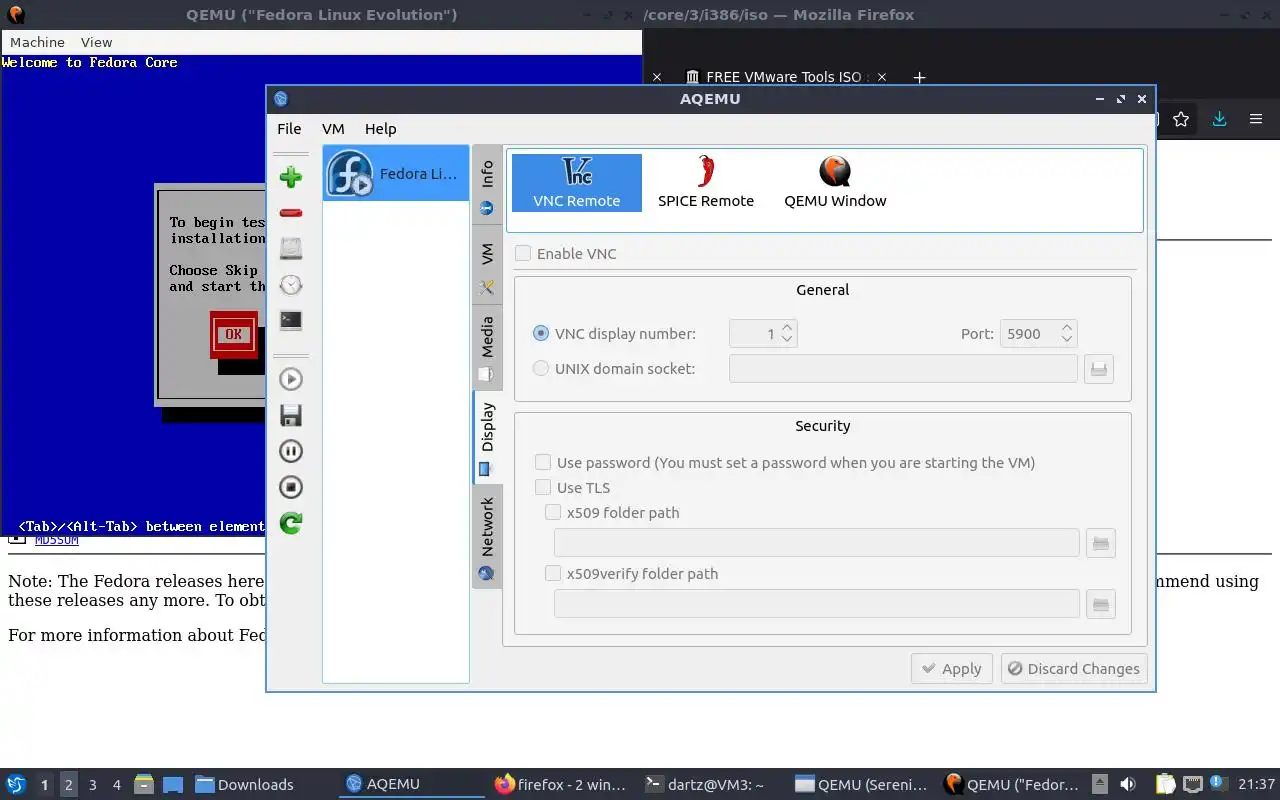The height and width of the screenshot is (800, 1280).
Task: Open the Firefox hamburger menu
Action: point(1256,119)
